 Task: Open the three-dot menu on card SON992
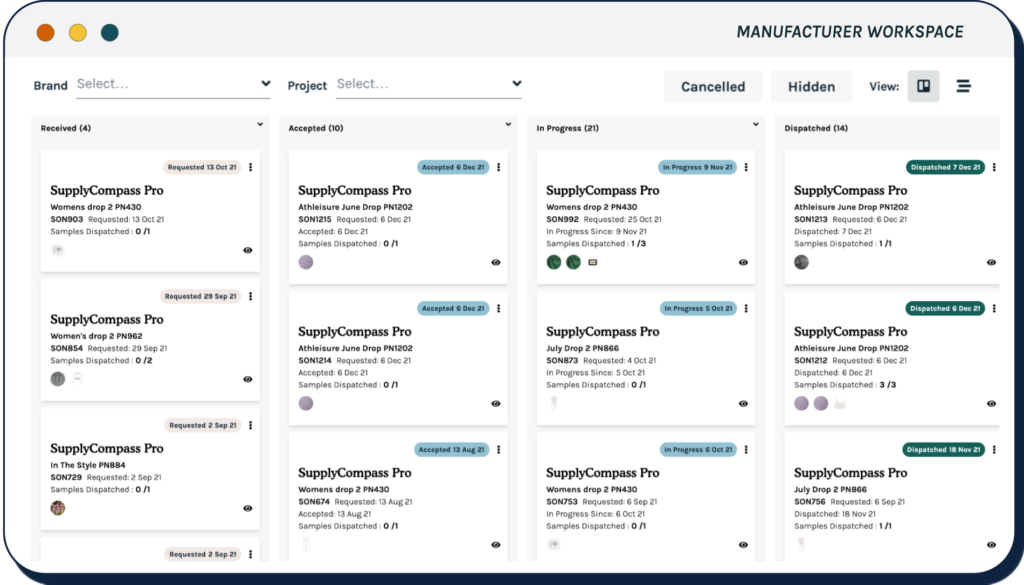point(746,167)
